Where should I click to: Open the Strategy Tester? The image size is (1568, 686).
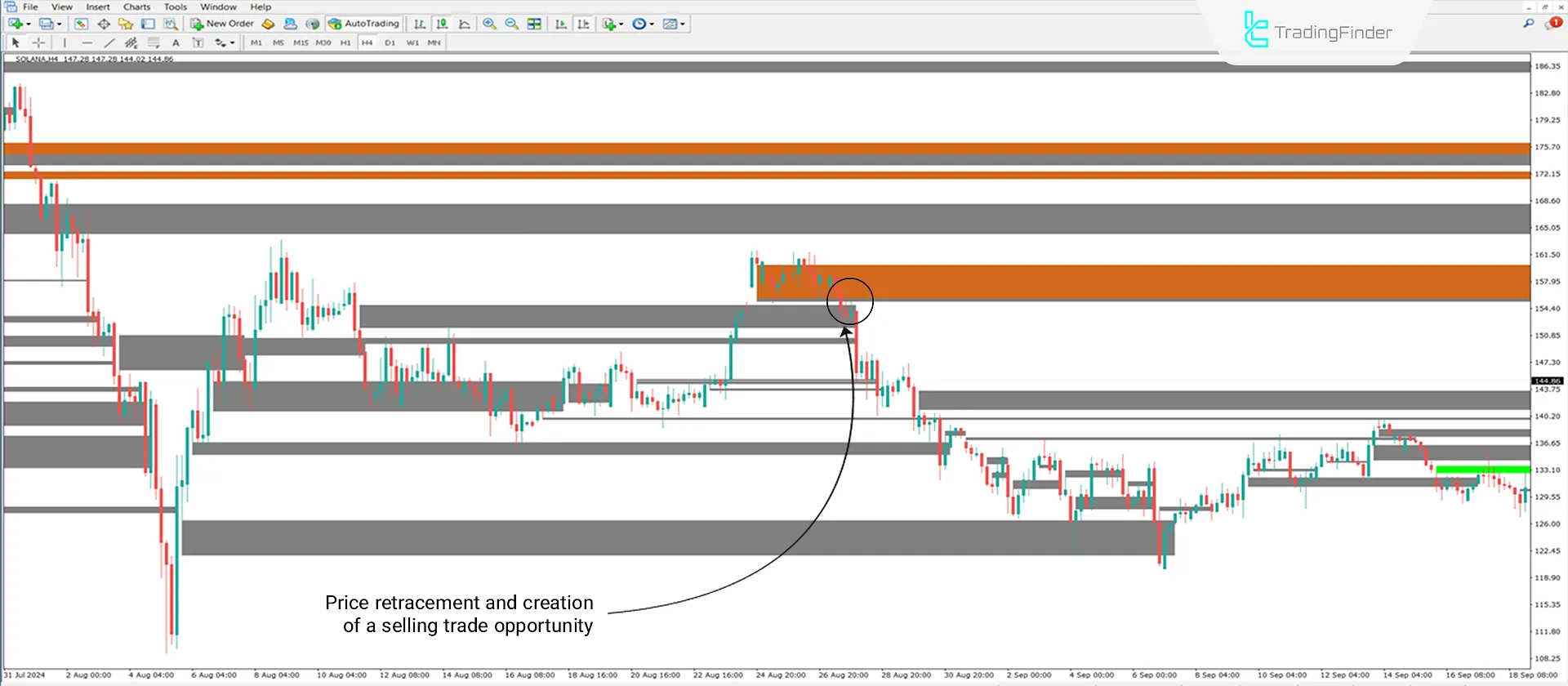(170, 24)
